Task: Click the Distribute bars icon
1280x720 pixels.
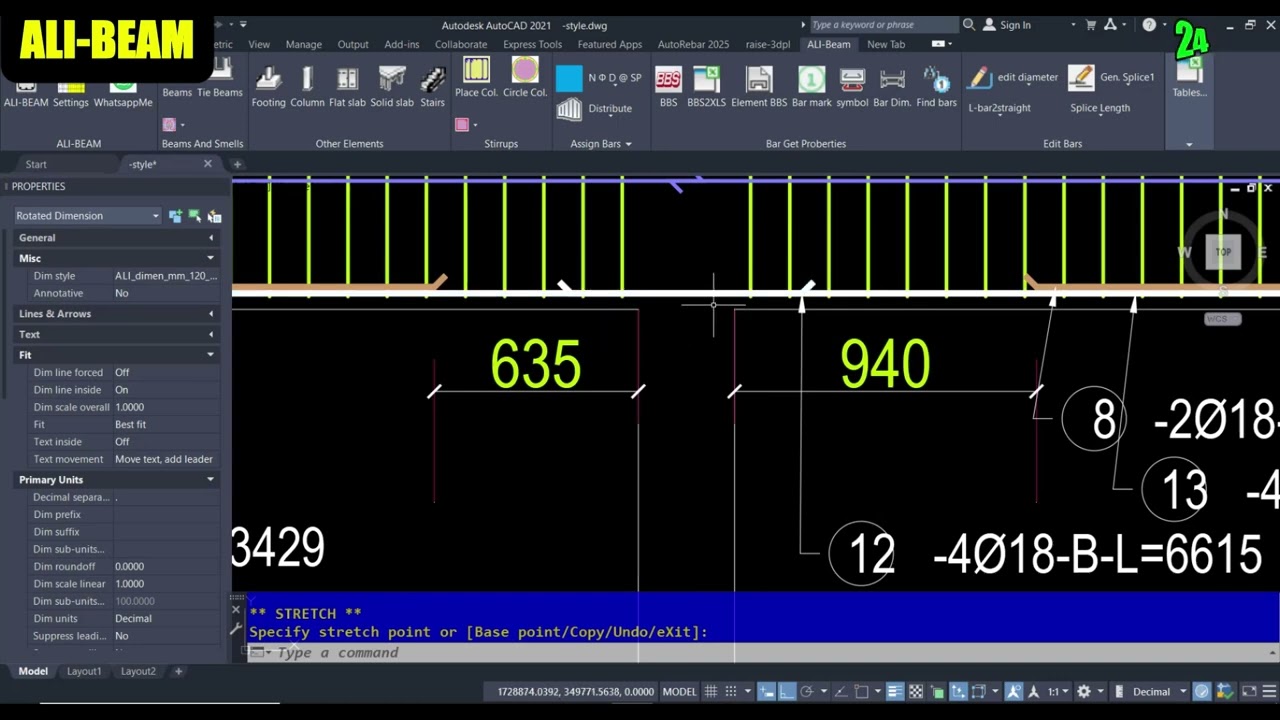Action: pyautogui.click(x=569, y=109)
